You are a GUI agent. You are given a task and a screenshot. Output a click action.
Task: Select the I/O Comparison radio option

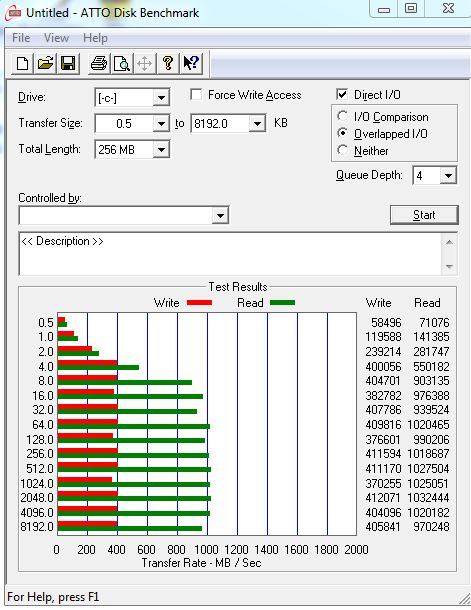pyautogui.click(x=342, y=116)
